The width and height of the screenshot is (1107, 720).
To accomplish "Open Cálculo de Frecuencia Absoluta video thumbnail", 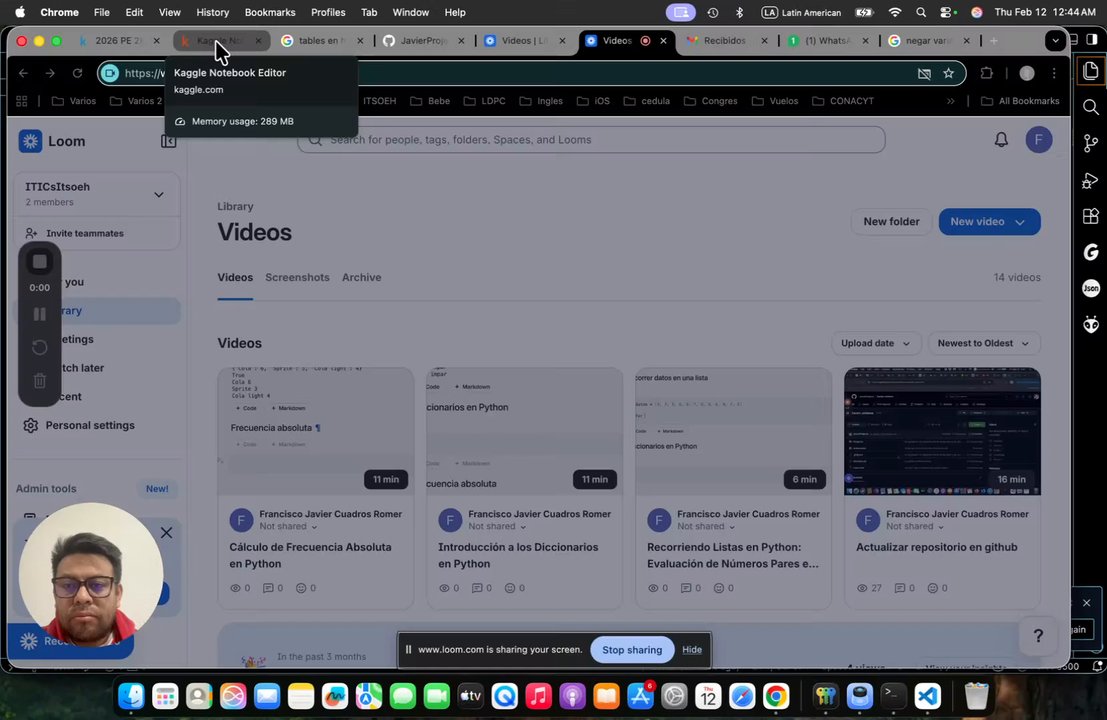I will point(316,431).
